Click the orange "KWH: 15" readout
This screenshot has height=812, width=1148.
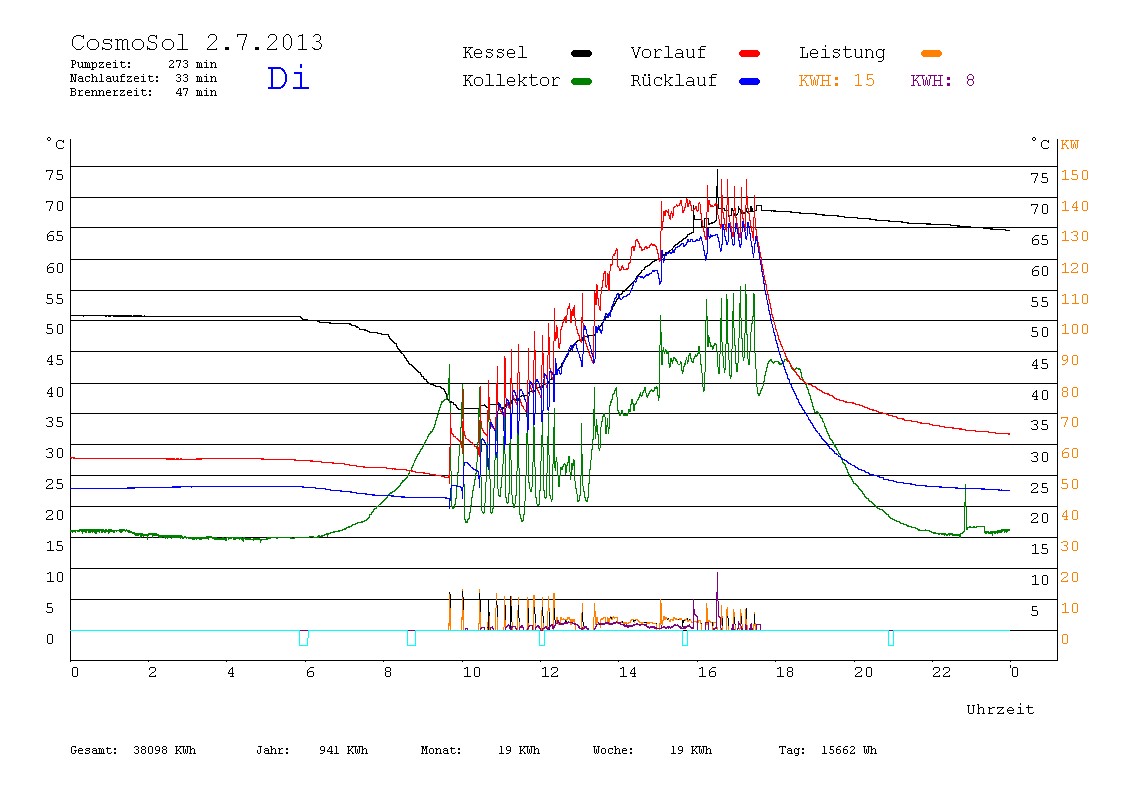[837, 81]
